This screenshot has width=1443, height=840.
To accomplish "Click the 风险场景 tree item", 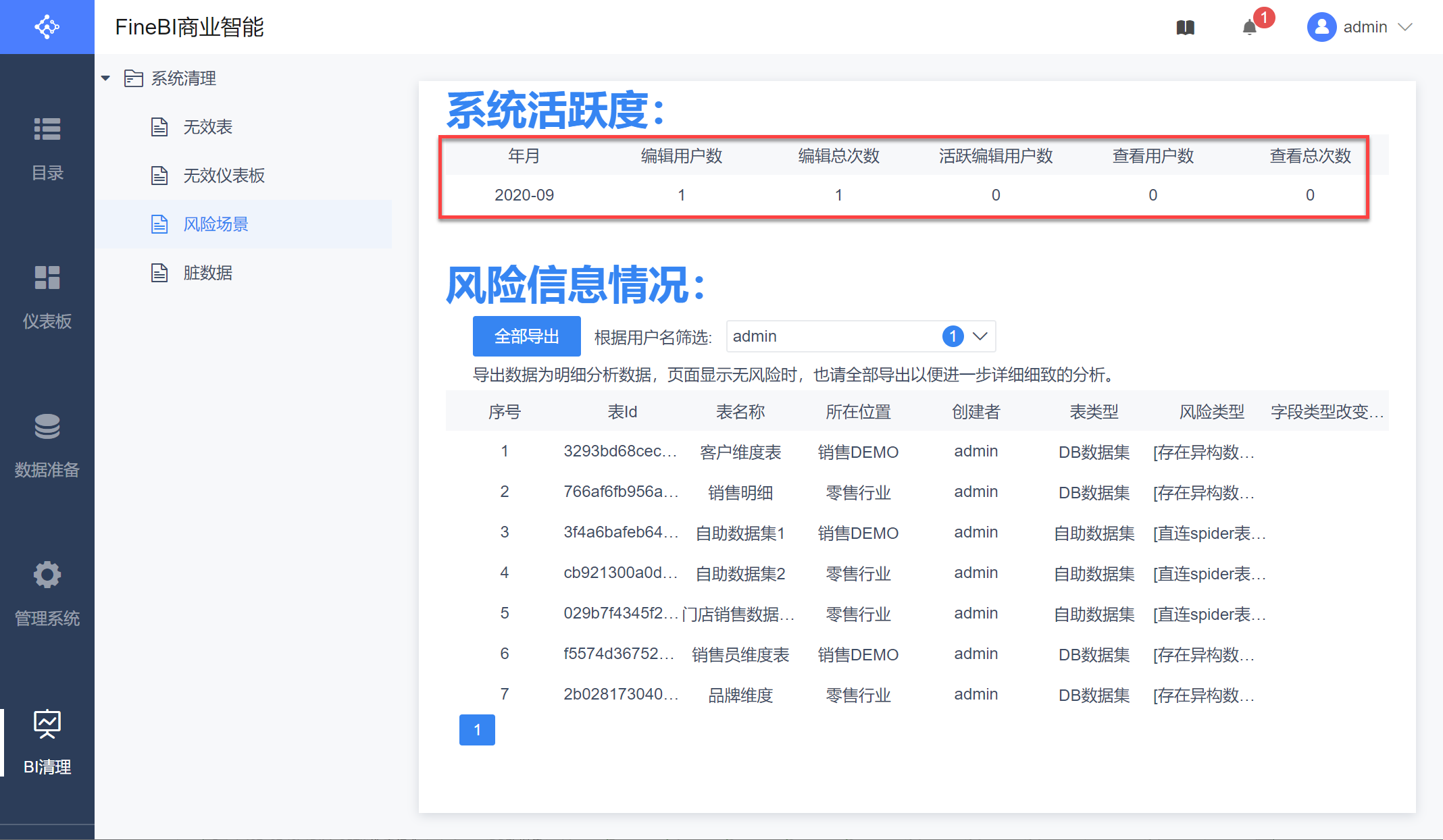I will 216,224.
